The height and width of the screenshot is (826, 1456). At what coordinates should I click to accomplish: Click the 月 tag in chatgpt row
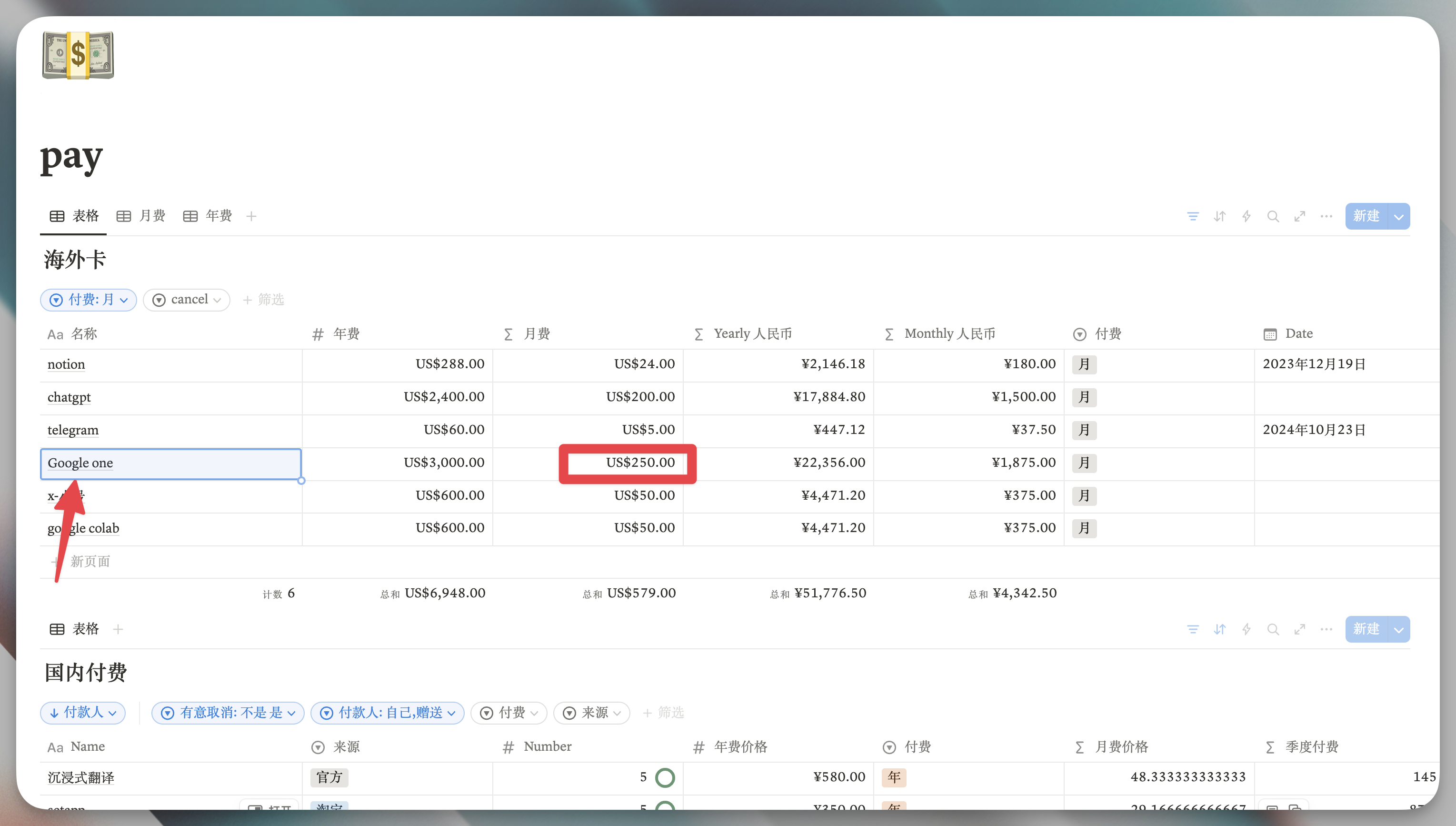point(1084,397)
